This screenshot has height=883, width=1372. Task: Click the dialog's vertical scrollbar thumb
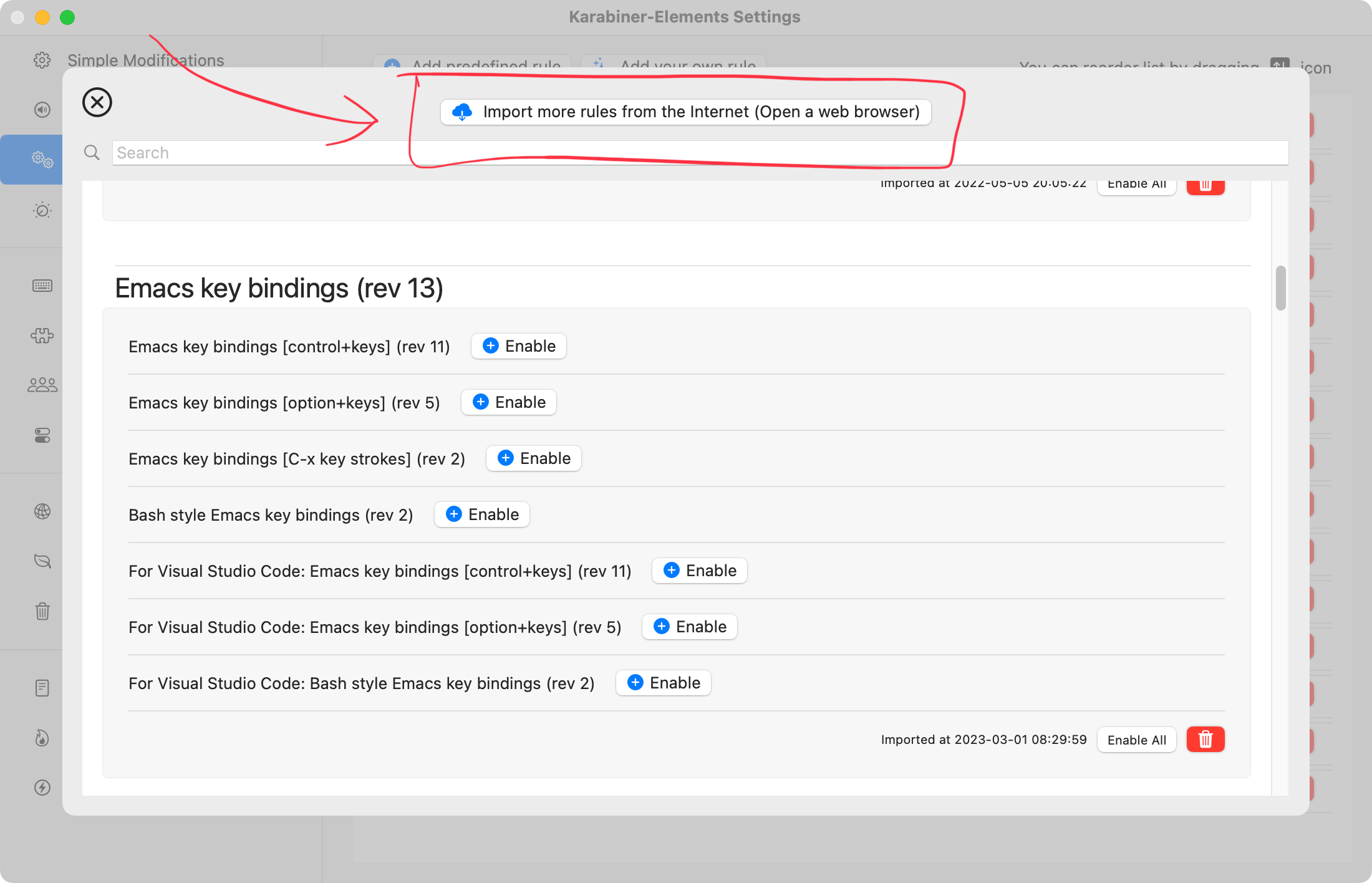pos(1281,287)
